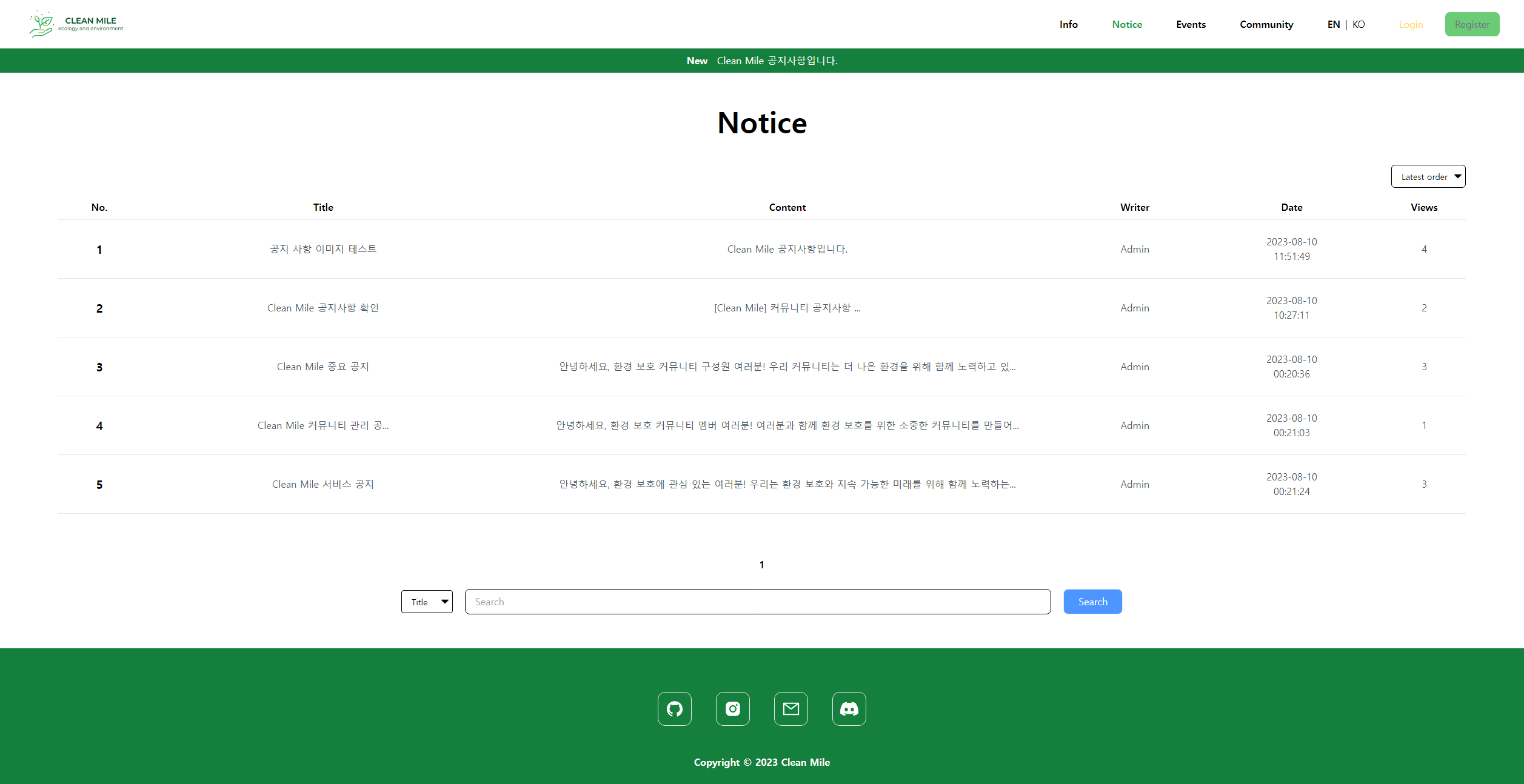Click the Writer column header
Screen dimensions: 1524x784
[1135, 207]
